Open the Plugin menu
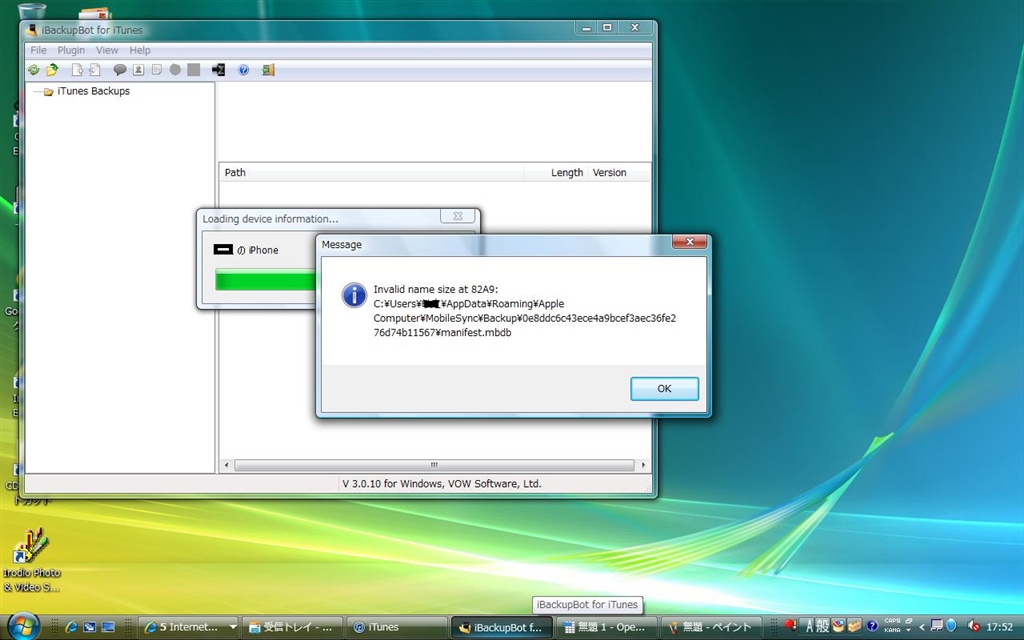This screenshot has width=1024, height=640. 71,50
